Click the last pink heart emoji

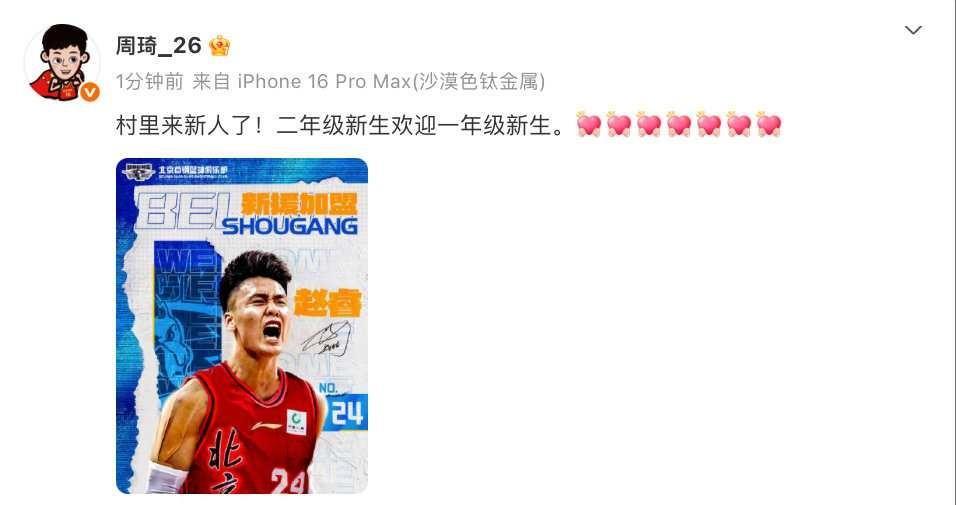pyautogui.click(x=769, y=125)
